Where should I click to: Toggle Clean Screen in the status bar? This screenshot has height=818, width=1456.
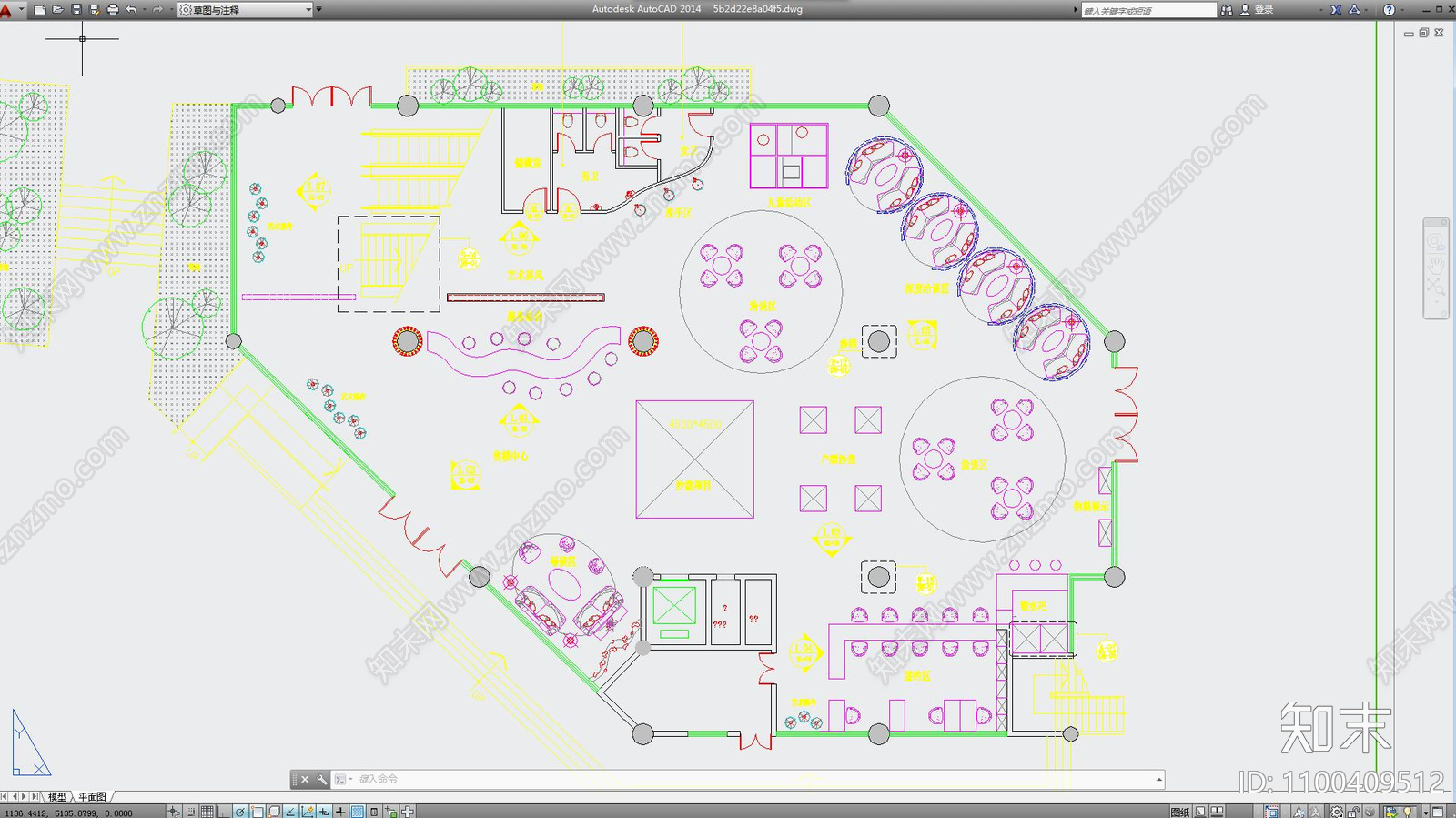click(x=1439, y=812)
